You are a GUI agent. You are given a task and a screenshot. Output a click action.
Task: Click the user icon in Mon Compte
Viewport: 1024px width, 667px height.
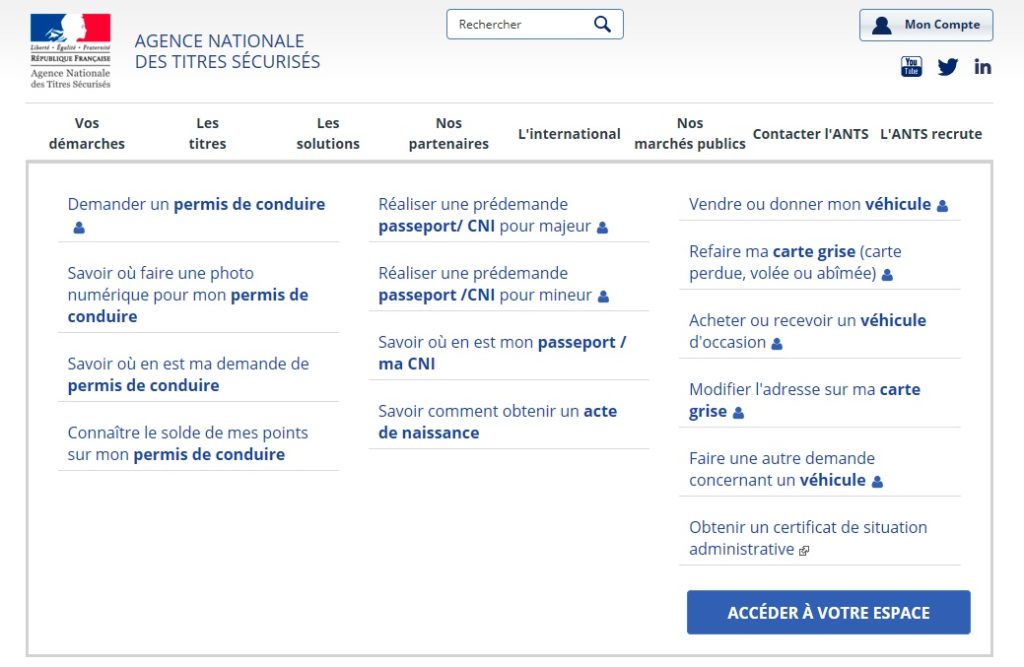point(881,25)
